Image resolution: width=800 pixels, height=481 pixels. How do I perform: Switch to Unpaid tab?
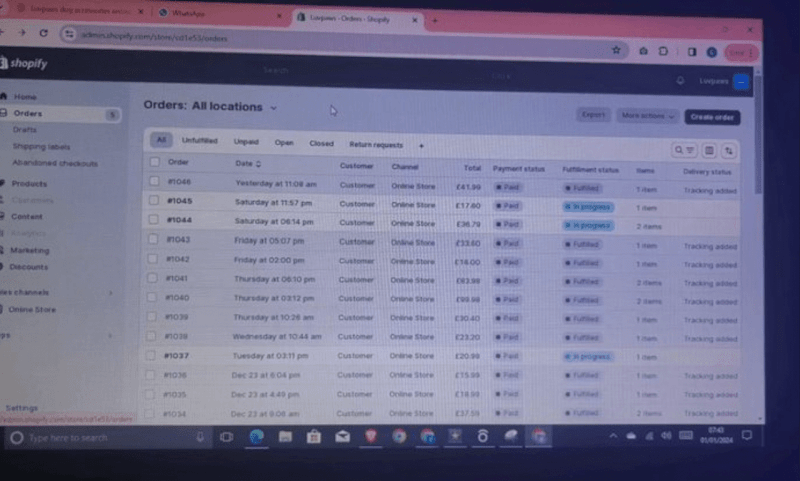pyautogui.click(x=246, y=142)
